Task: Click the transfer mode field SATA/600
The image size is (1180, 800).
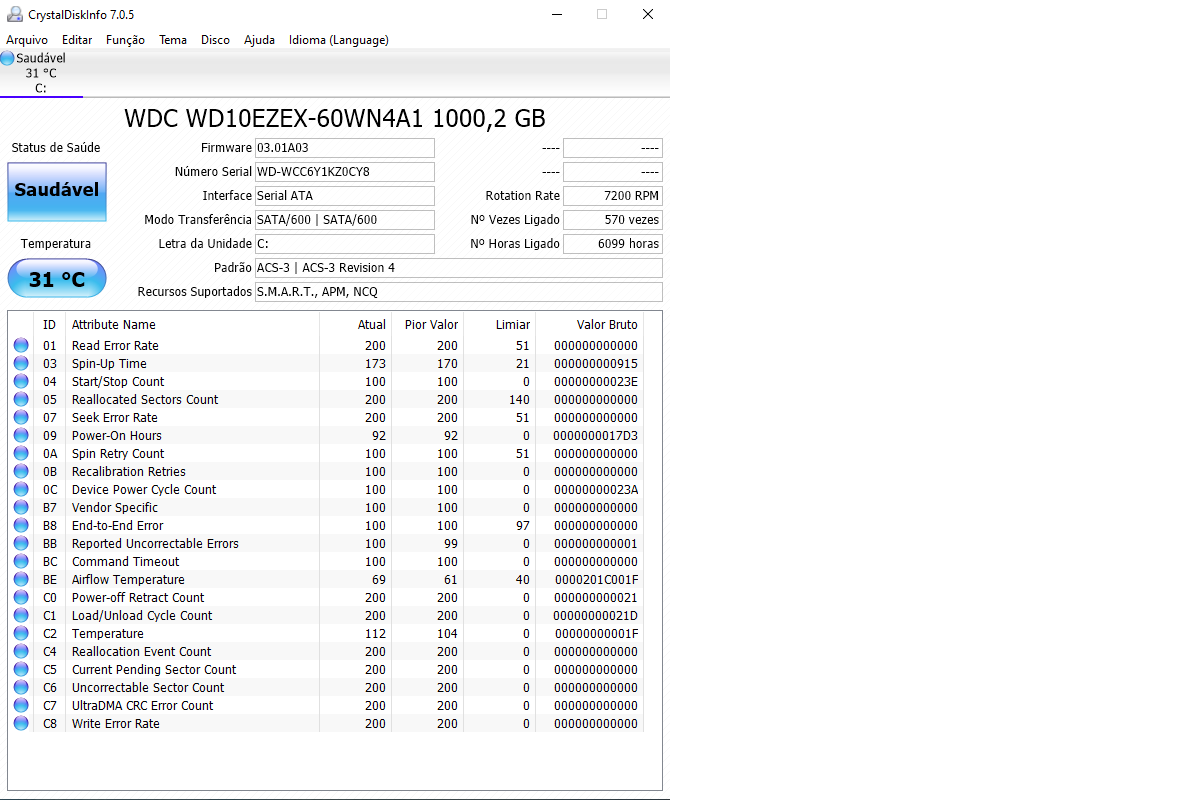Action: click(345, 220)
